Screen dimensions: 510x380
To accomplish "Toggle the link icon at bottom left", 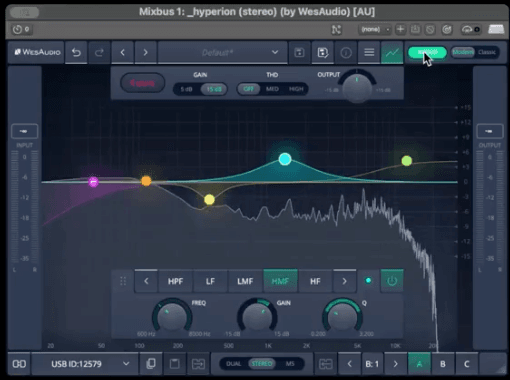I will coord(19,364).
